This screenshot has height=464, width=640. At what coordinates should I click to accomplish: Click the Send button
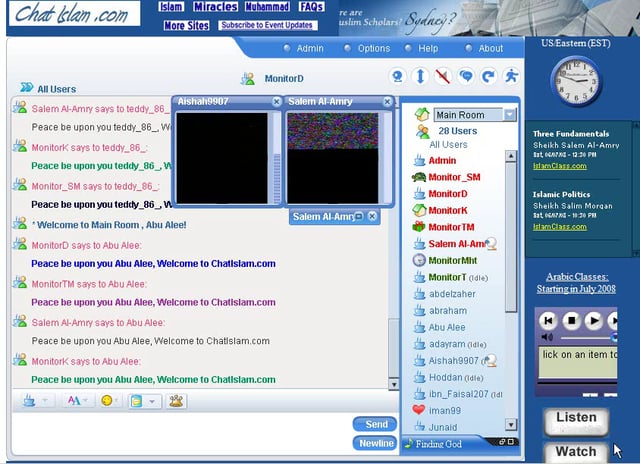[x=375, y=424]
